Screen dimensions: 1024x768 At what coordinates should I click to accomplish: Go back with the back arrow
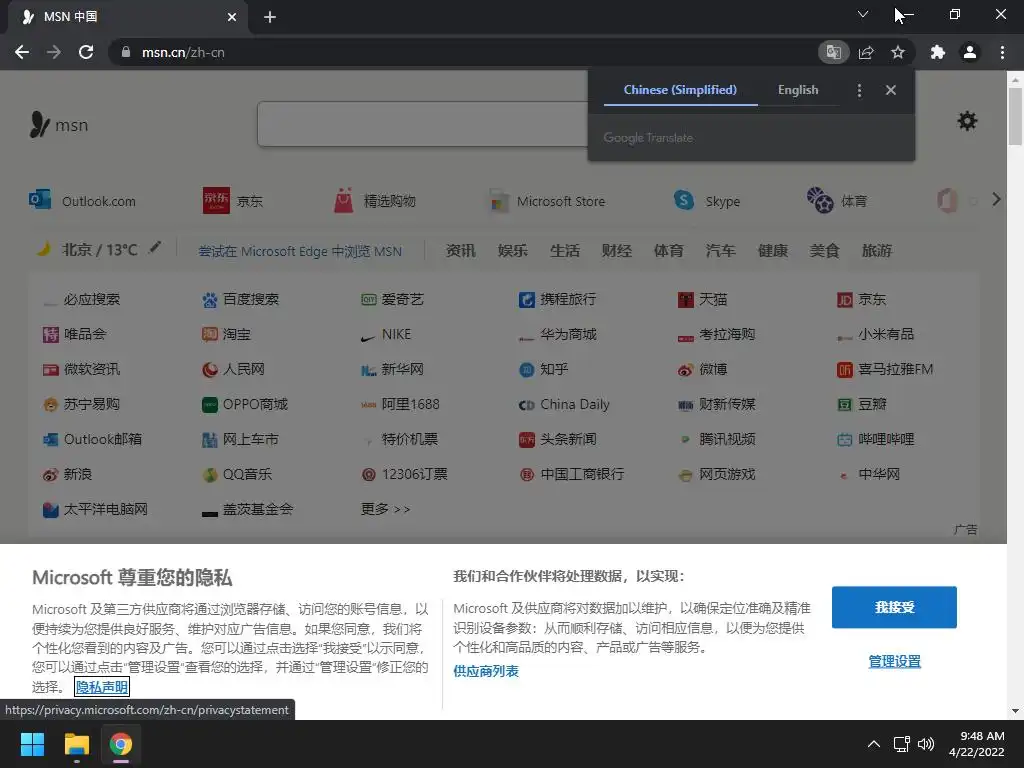[x=22, y=52]
